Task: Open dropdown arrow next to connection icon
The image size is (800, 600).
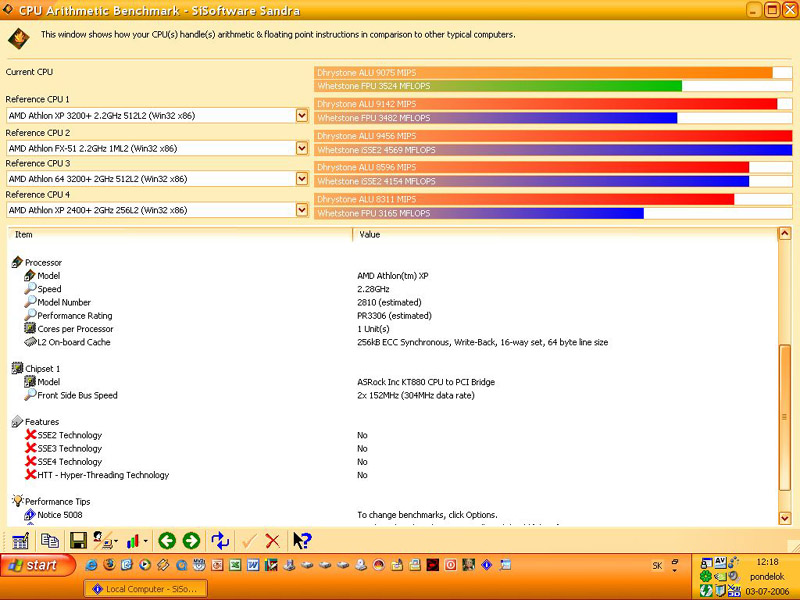Action: [x=116, y=541]
